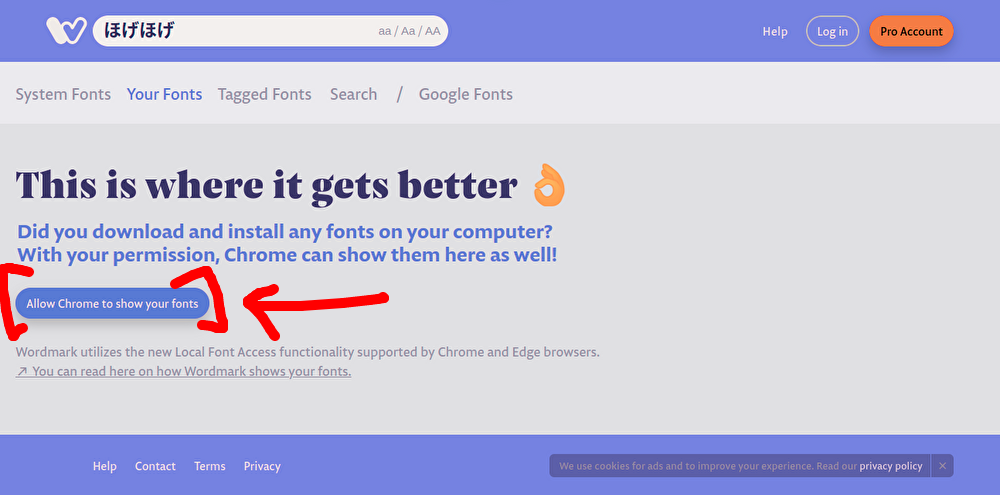Open the Search tab

353,94
